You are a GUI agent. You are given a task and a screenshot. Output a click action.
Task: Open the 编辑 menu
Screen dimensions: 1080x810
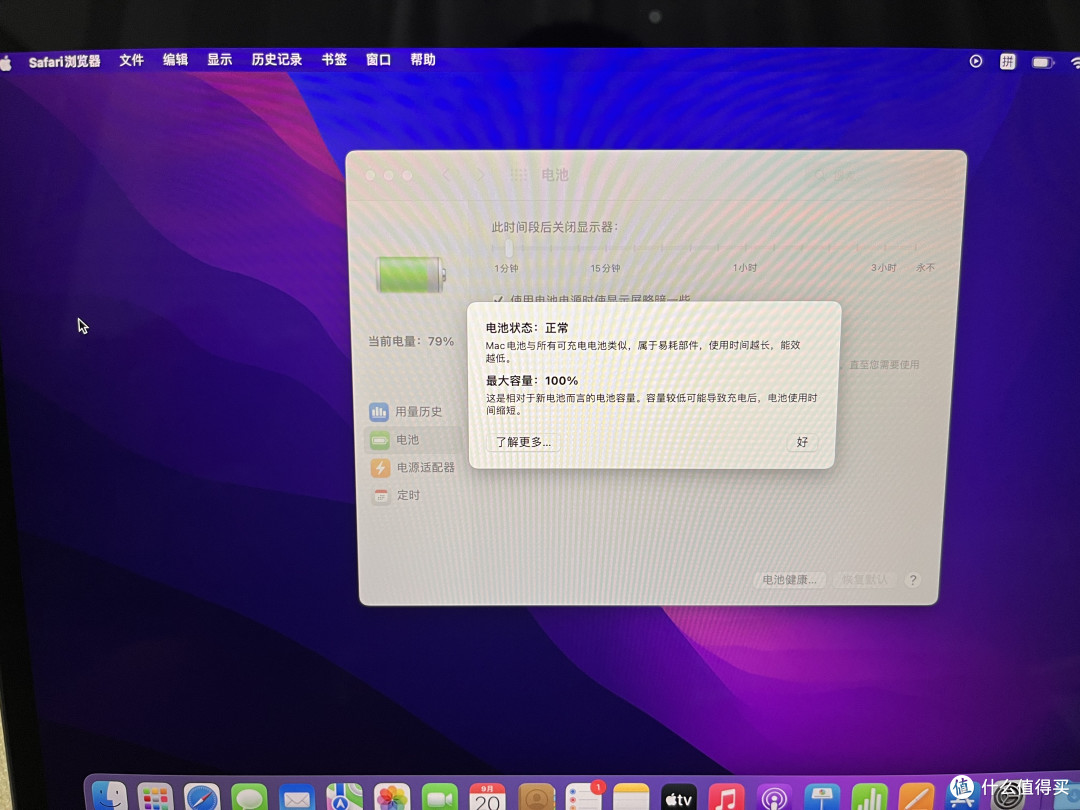[x=175, y=60]
